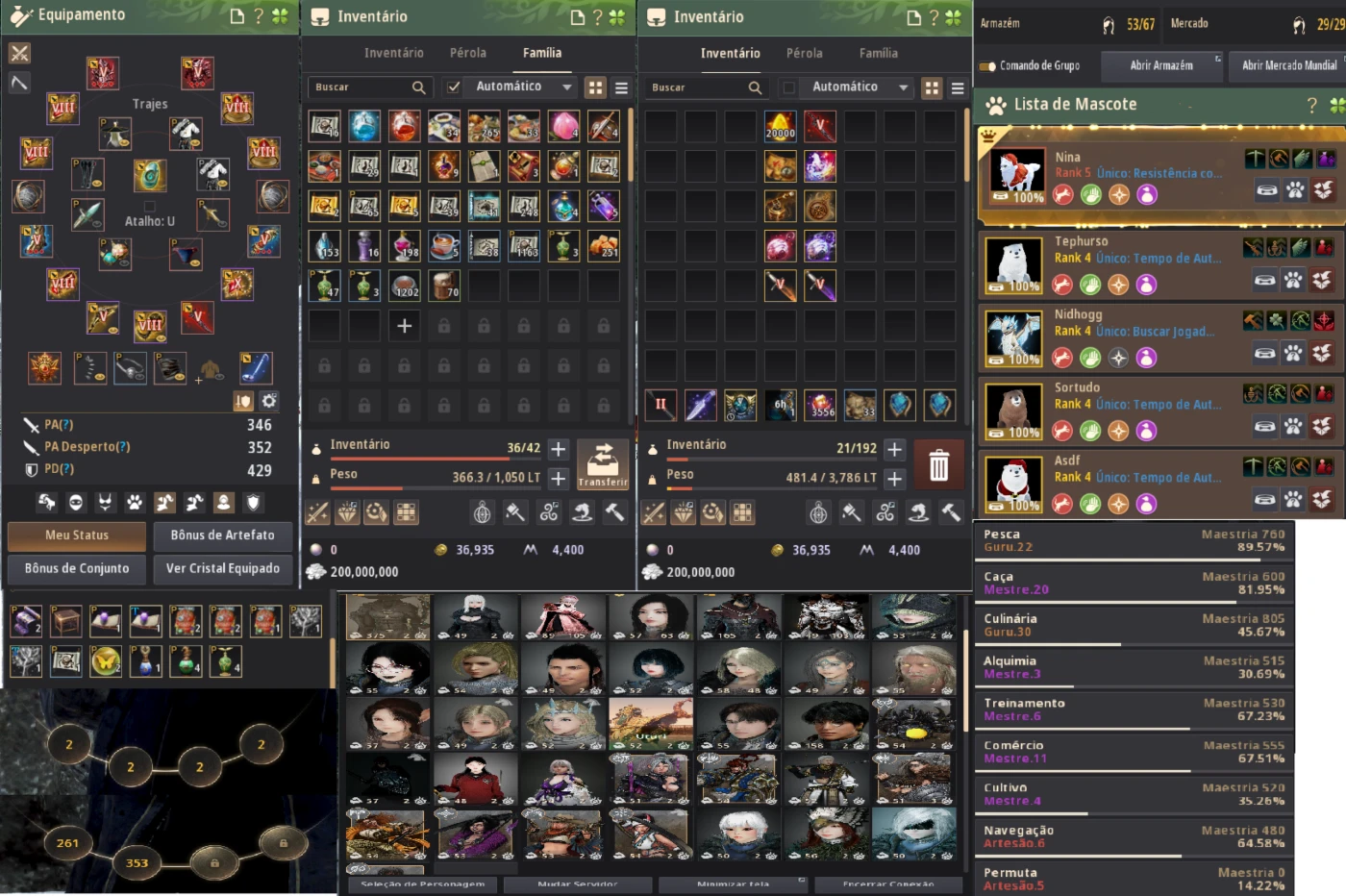Toggle Tephurso's orange compass button
This screenshot has height=896, width=1346.
(x=1118, y=285)
